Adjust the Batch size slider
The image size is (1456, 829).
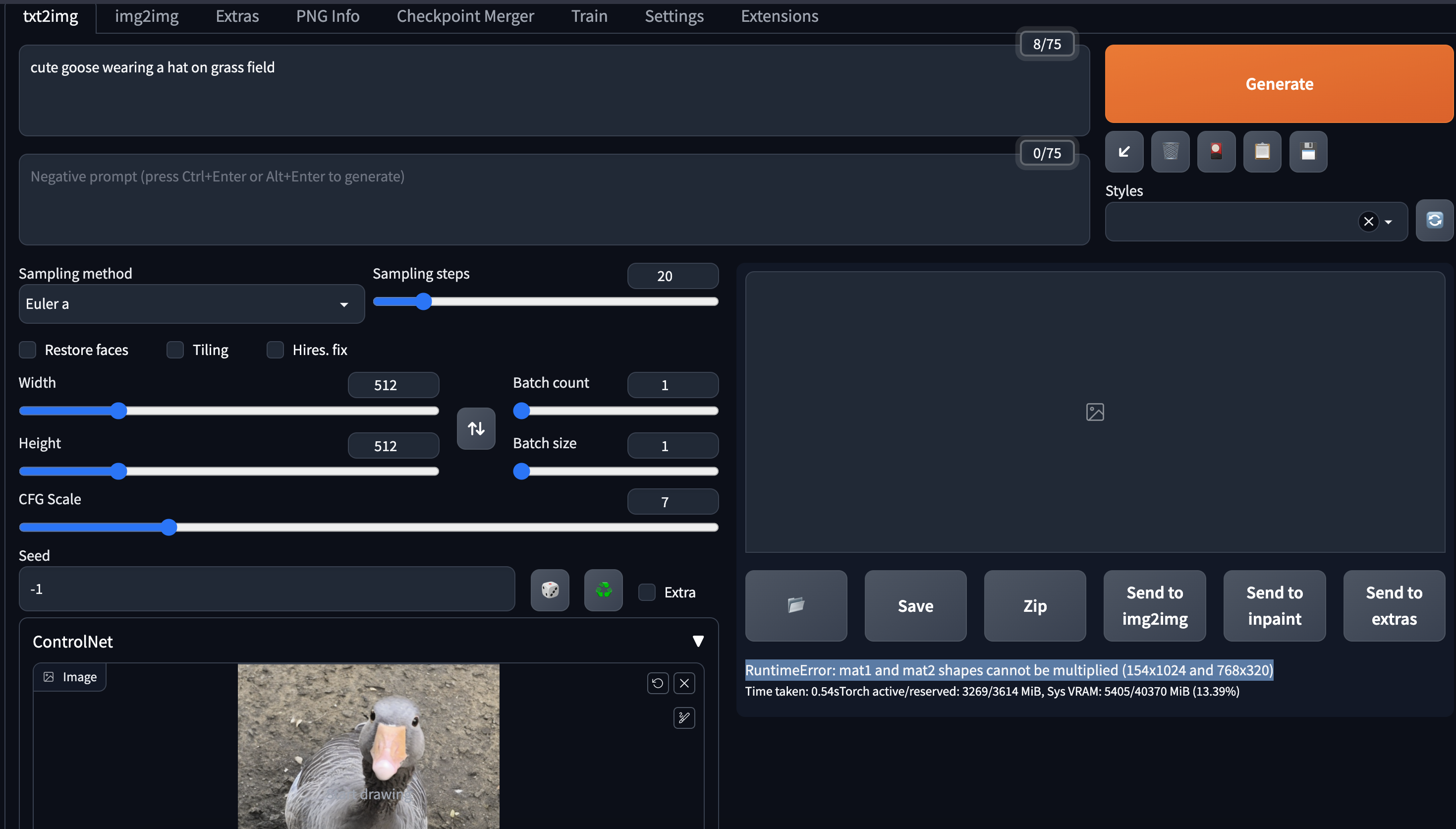point(616,471)
